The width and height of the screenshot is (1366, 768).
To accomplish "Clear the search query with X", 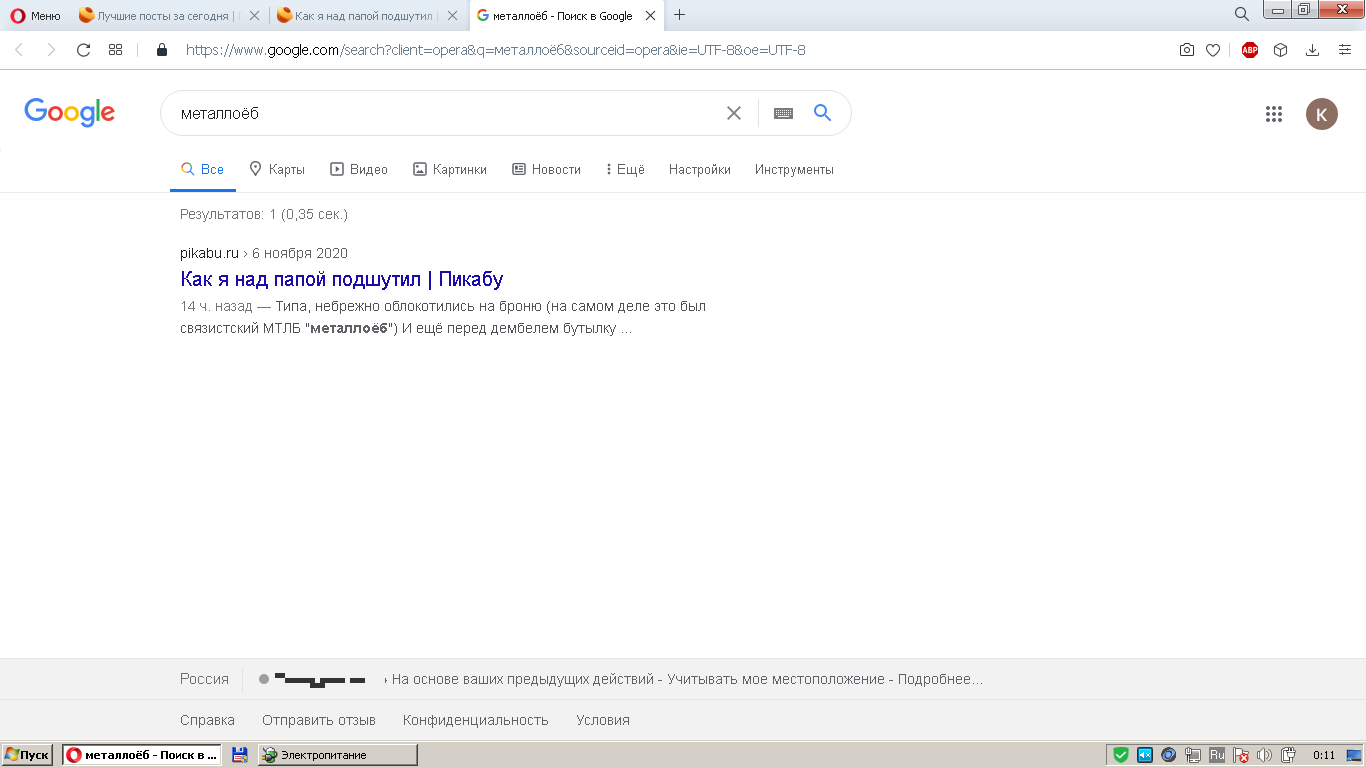I will pyautogui.click(x=734, y=114).
